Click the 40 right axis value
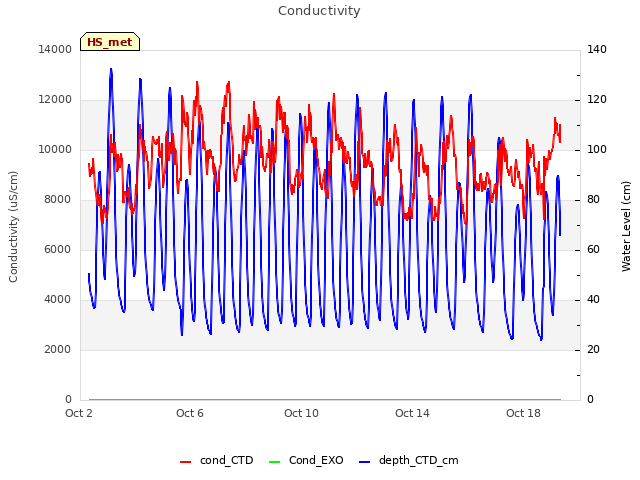Image resolution: width=640 pixels, height=480 pixels. (593, 300)
